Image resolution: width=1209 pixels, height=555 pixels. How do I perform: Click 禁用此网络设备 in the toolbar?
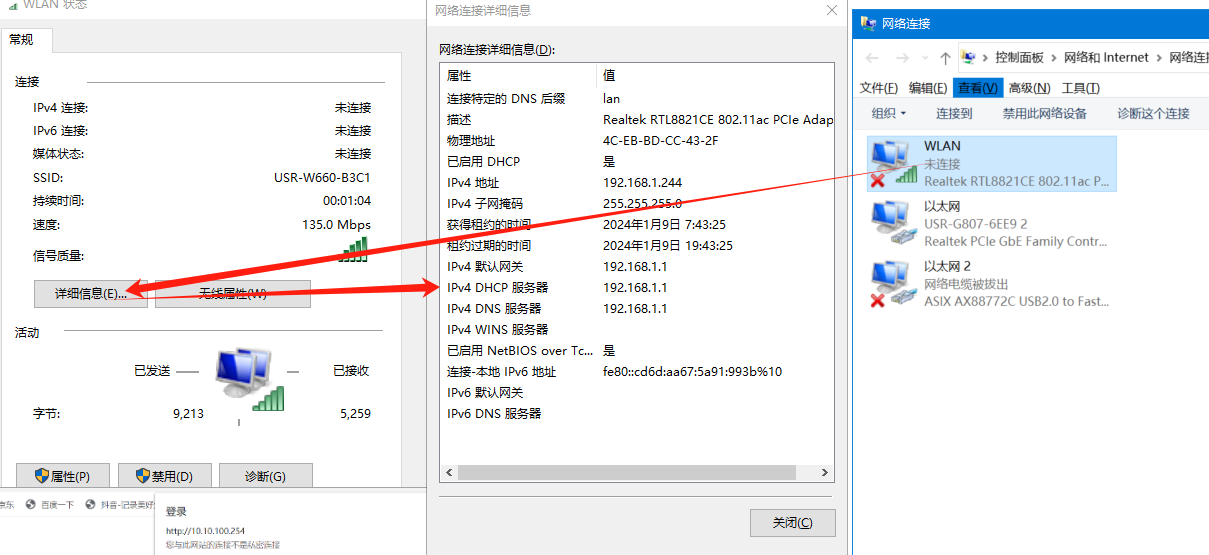(1044, 113)
